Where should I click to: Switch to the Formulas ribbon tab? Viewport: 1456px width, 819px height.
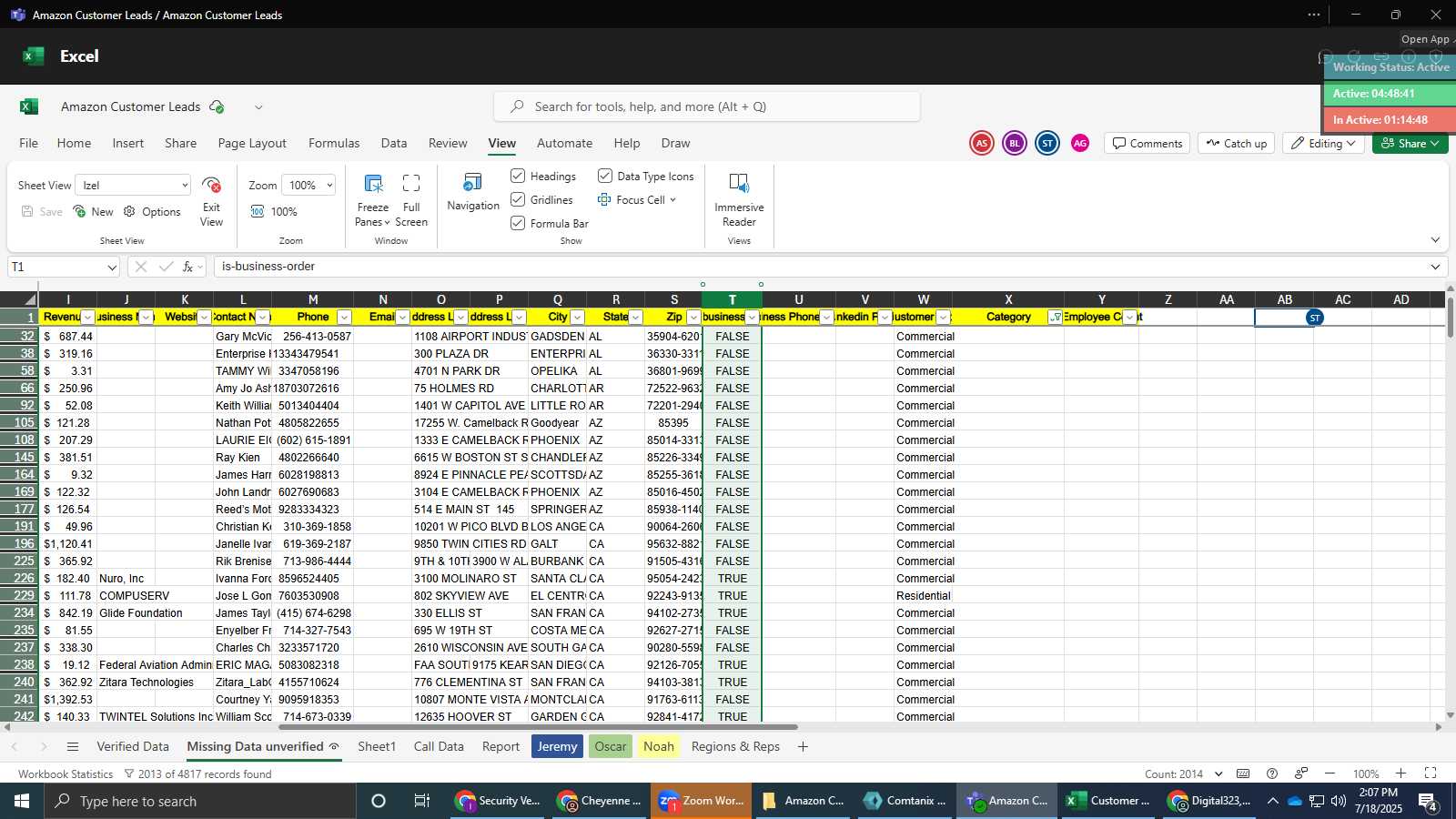pyautogui.click(x=334, y=143)
